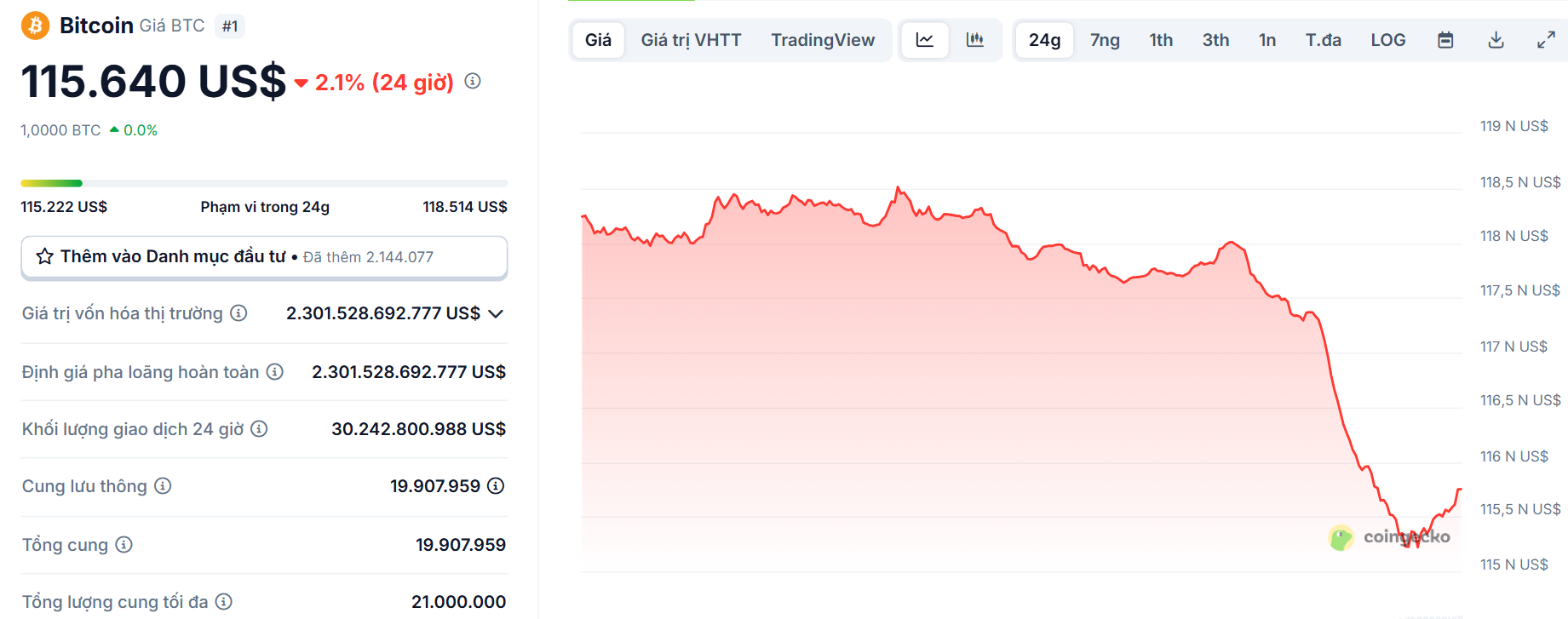Click the chart download icon
Image resolution: width=1568 pixels, height=619 pixels.
tap(1496, 39)
